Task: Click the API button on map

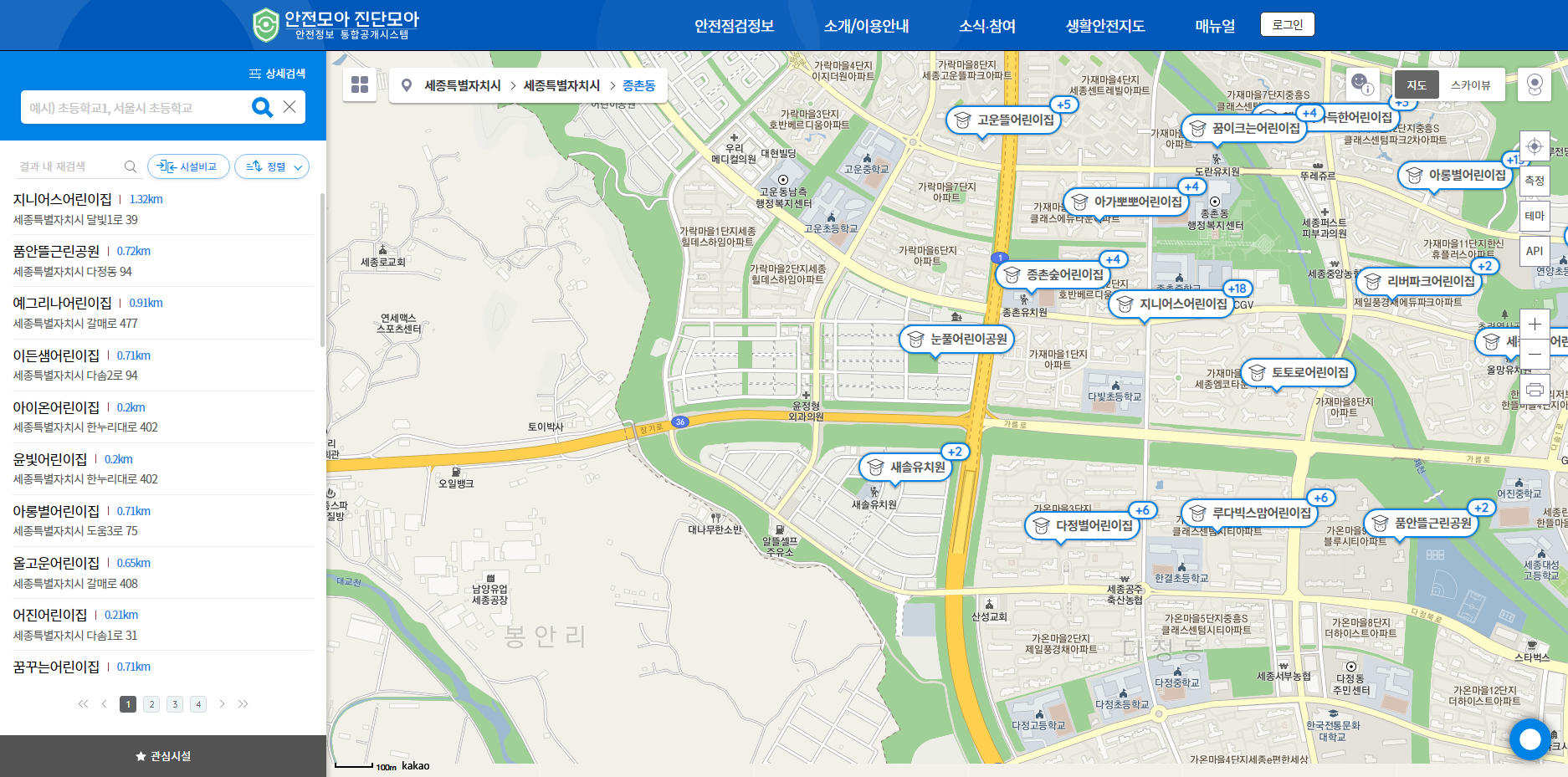Action: click(x=1535, y=251)
